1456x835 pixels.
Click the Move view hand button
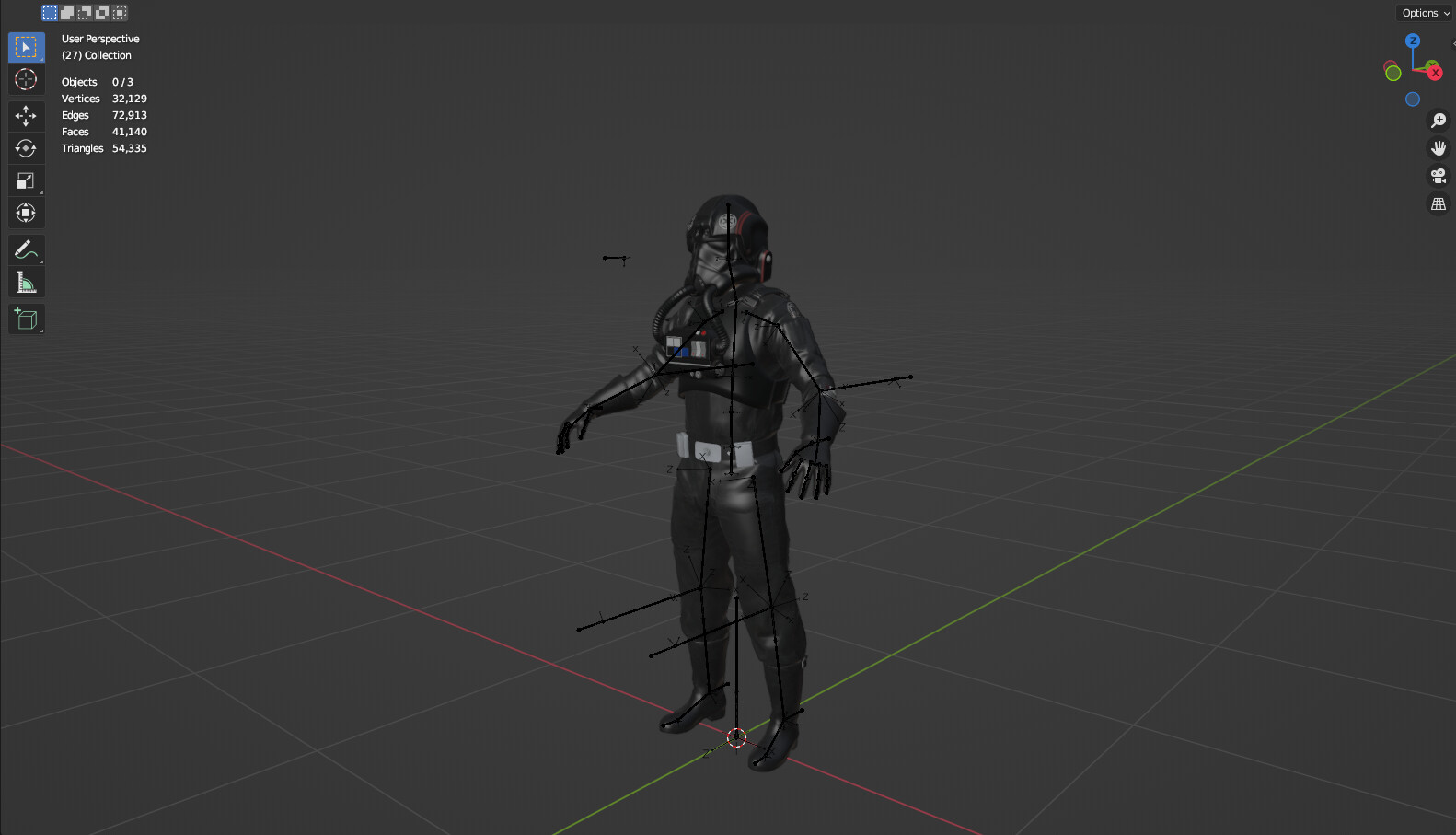(x=1439, y=148)
